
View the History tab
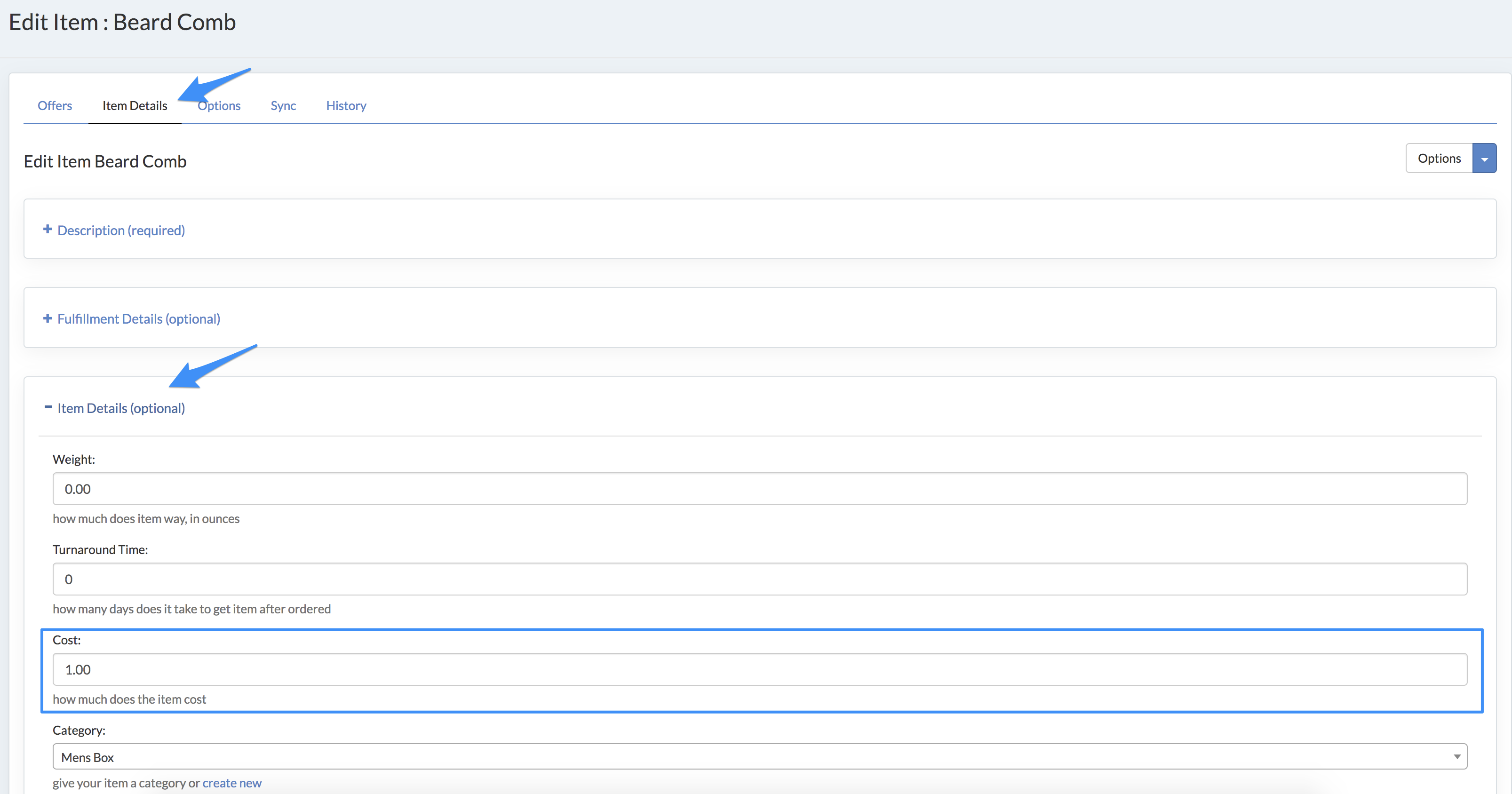tap(346, 106)
